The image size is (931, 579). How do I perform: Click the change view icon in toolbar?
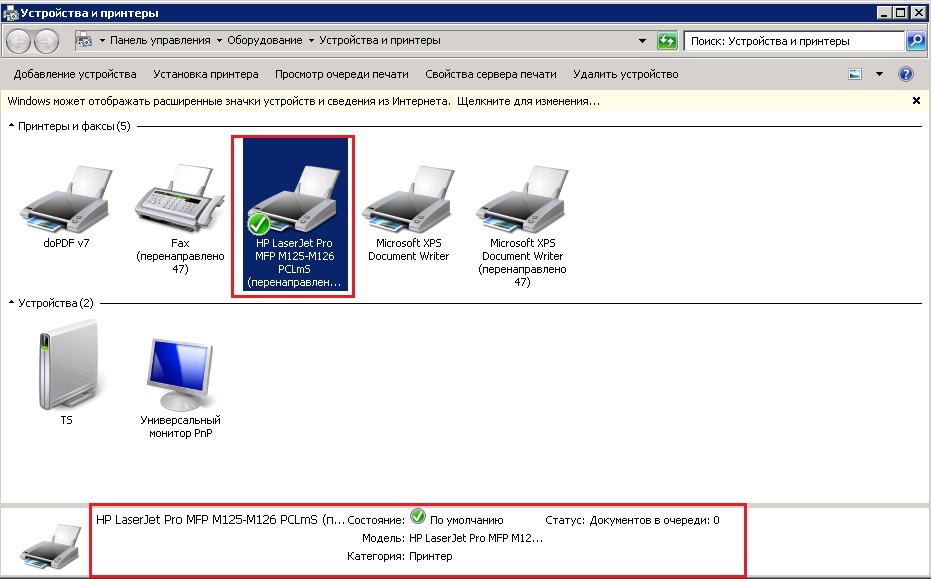(x=855, y=74)
